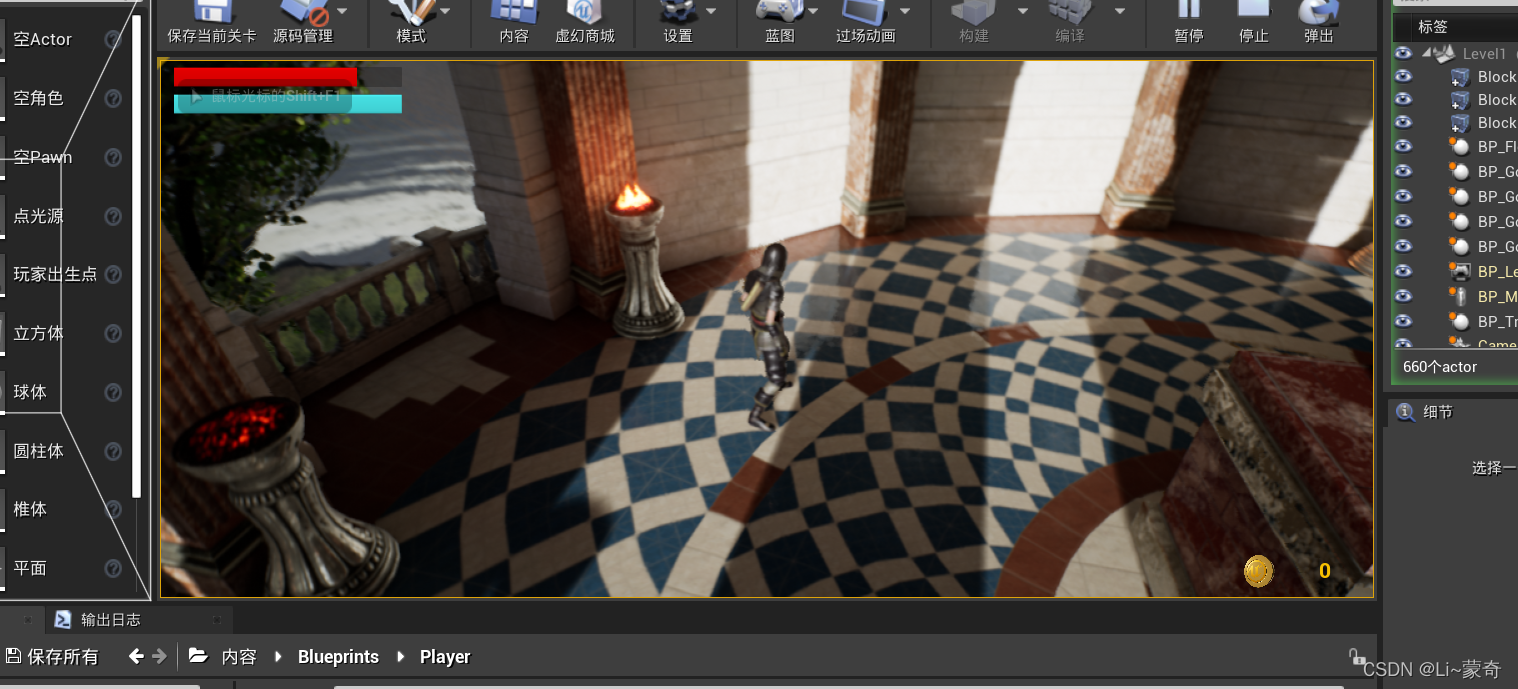
Task: Click the 660个actor count text
Action: pos(1440,367)
